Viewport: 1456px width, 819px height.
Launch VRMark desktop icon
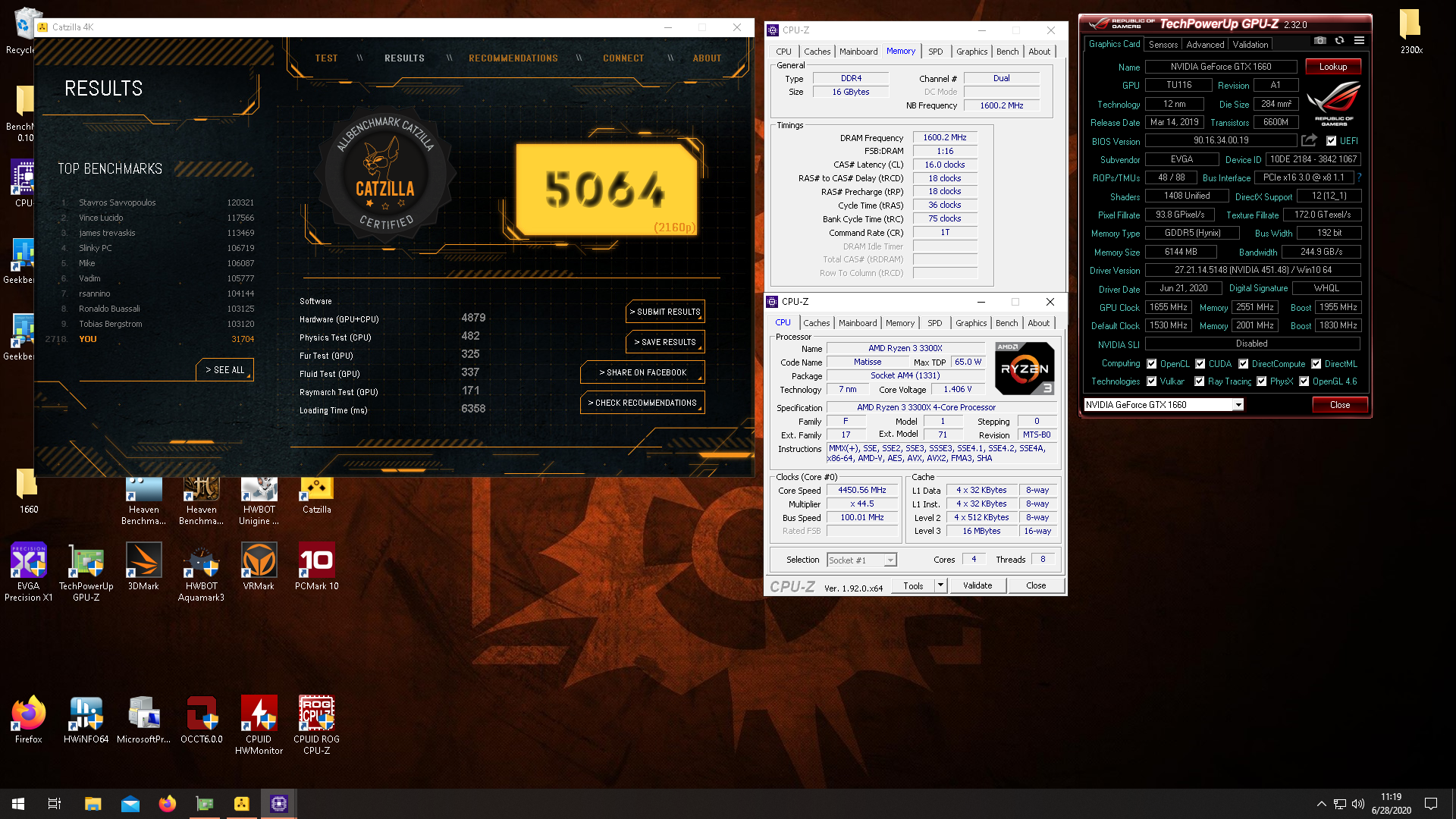point(259,566)
